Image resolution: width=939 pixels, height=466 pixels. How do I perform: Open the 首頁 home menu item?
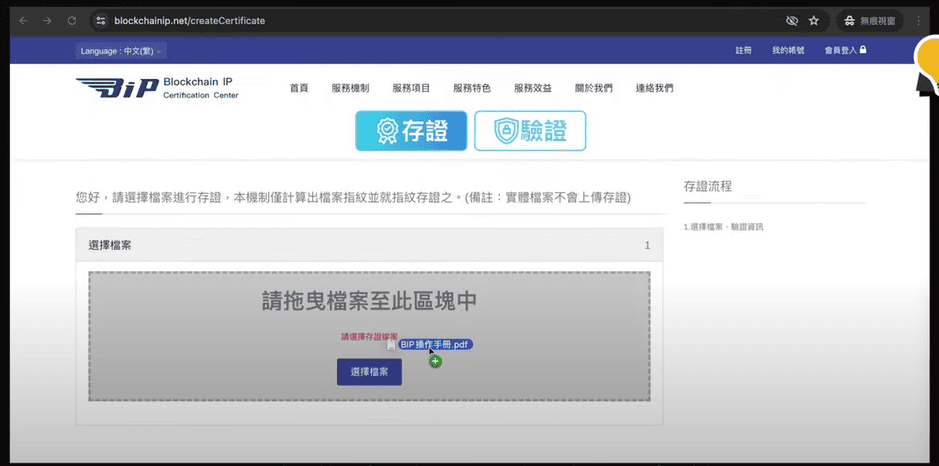coord(299,88)
